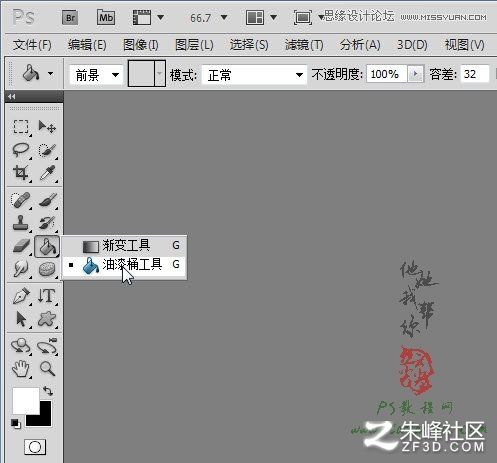Open the 滤镜(T) menu

pos(304,45)
